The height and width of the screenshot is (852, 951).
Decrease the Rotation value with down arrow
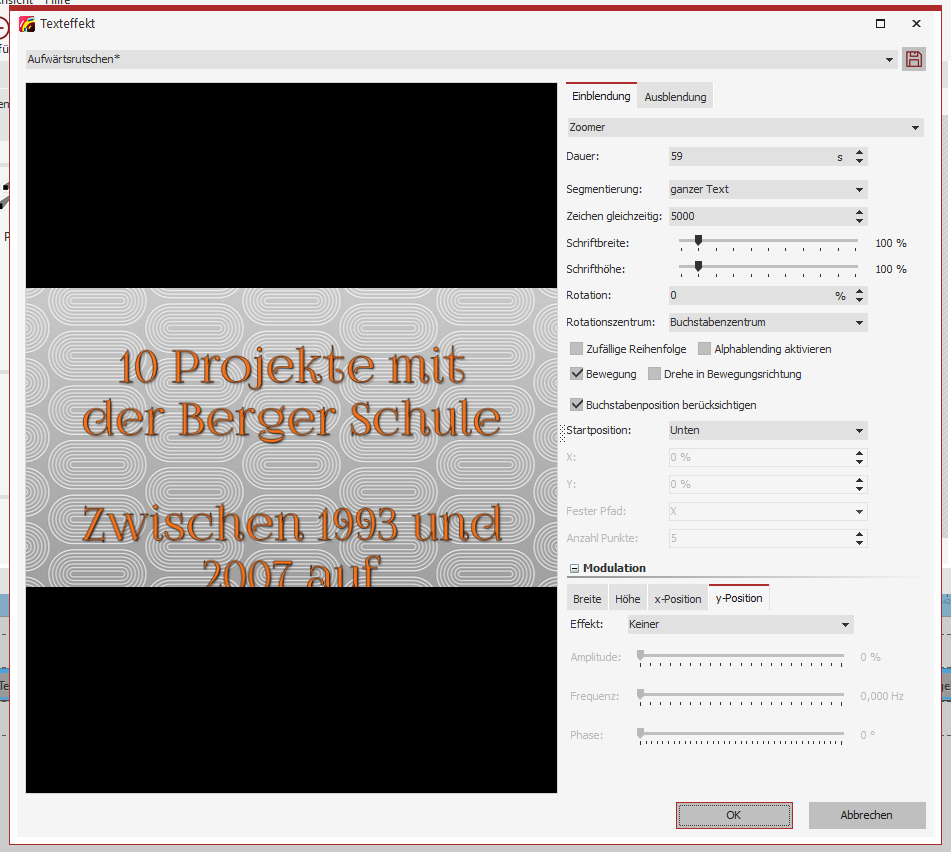860,300
